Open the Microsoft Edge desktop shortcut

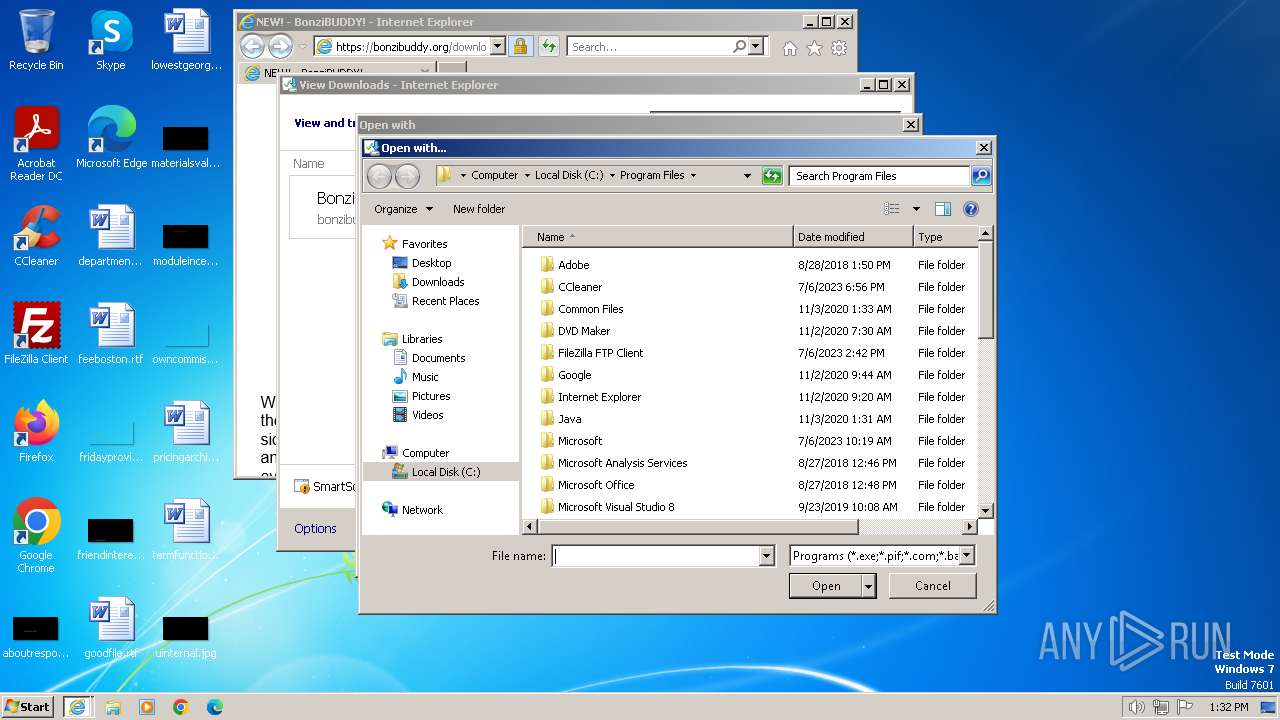pos(111,138)
